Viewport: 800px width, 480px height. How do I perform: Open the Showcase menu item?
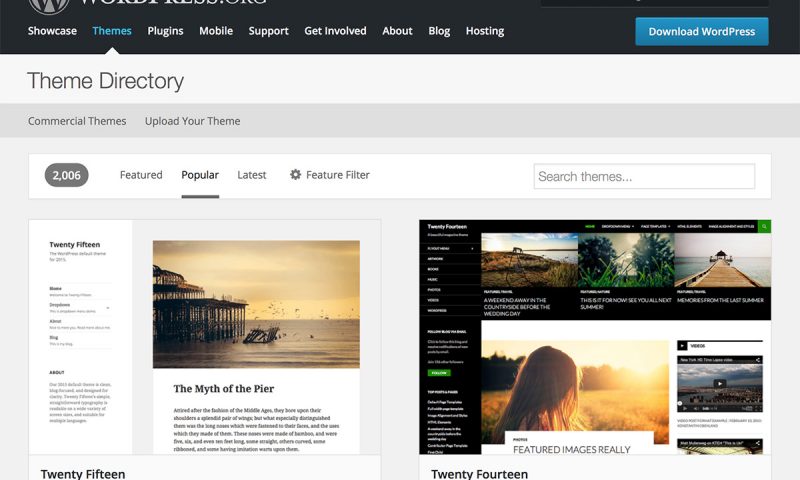pos(53,31)
